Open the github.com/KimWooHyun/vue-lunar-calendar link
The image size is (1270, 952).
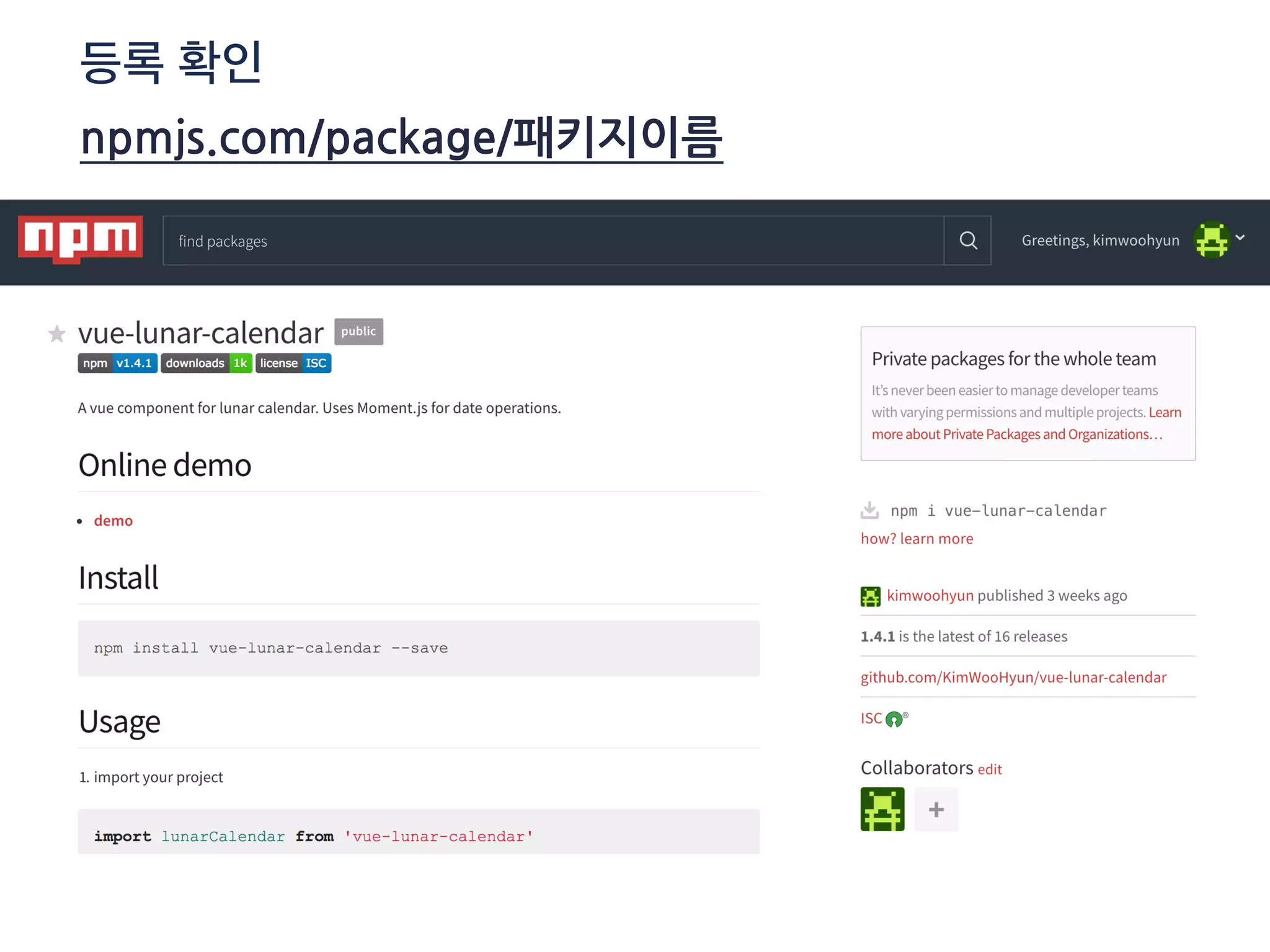pyautogui.click(x=1013, y=677)
